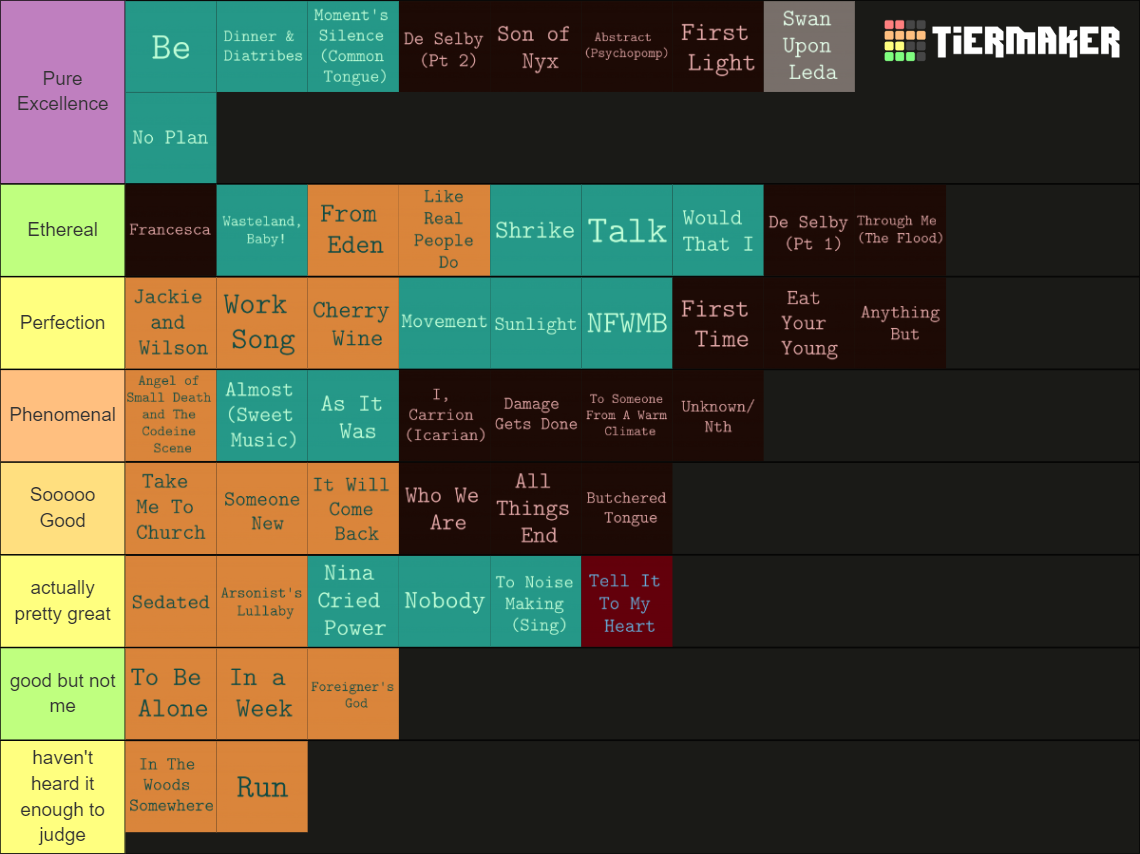Click the 'Talk' song tile
The image size is (1140, 854).
coord(627,230)
